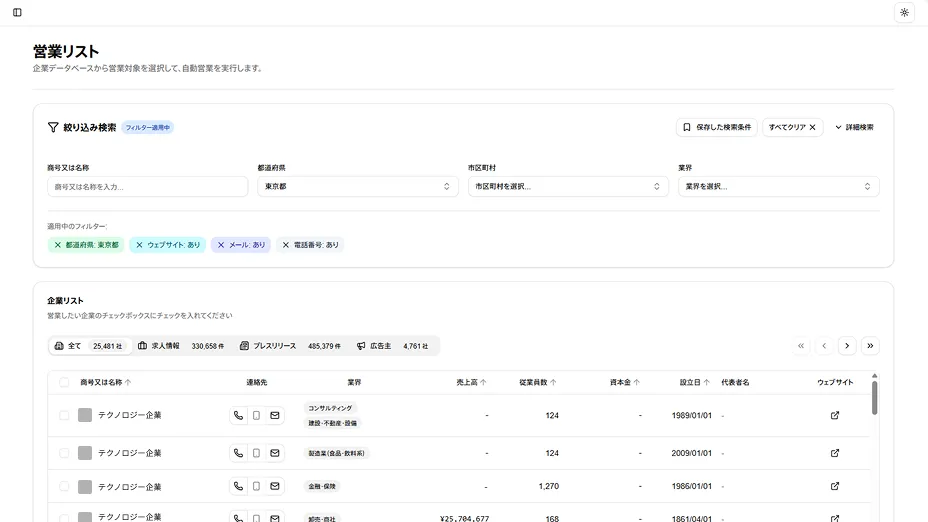The height and width of the screenshot is (522, 928).
Task: Go to the previous page of results
Action: tap(824, 346)
